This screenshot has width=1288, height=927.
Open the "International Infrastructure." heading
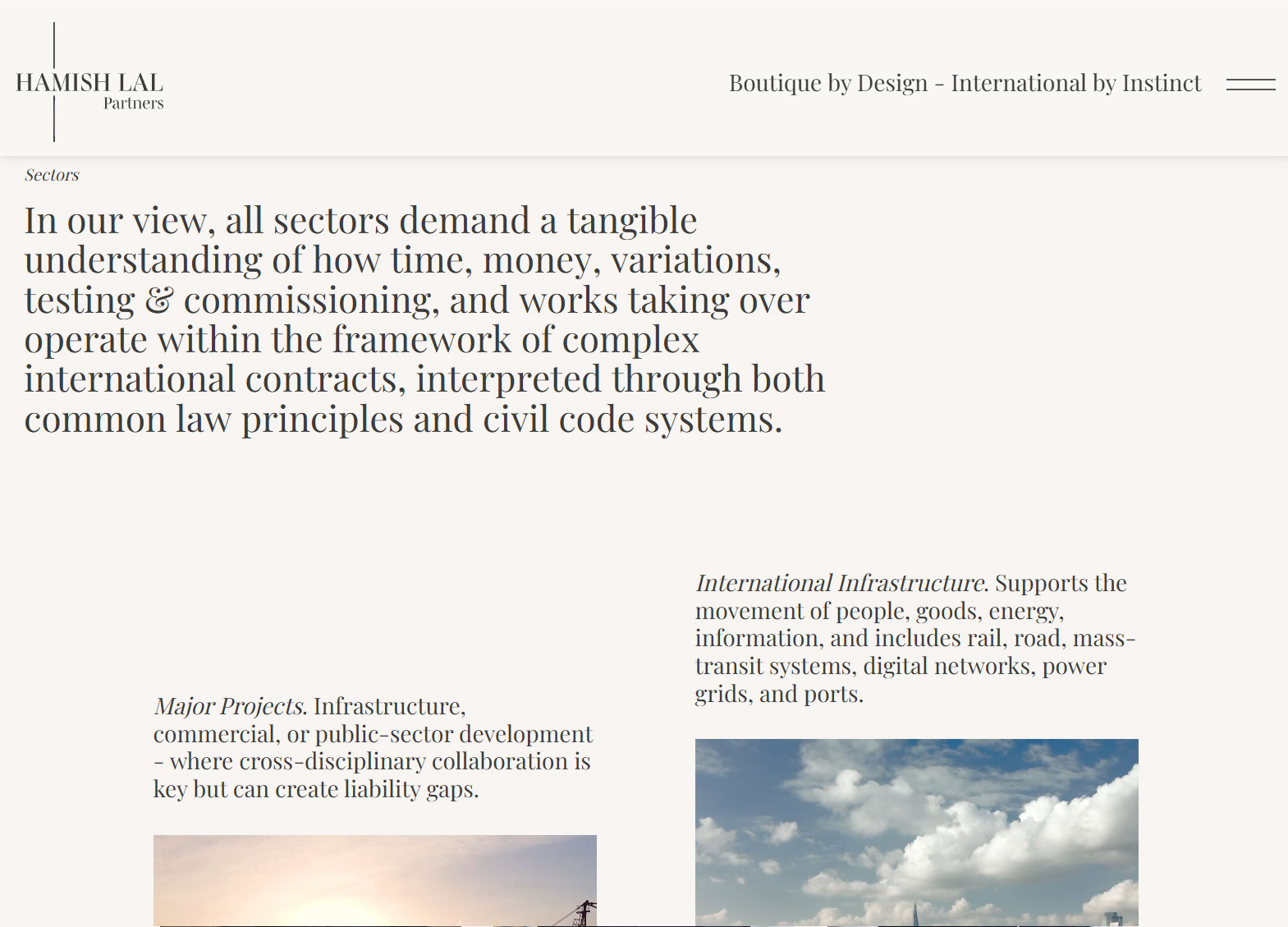(841, 583)
